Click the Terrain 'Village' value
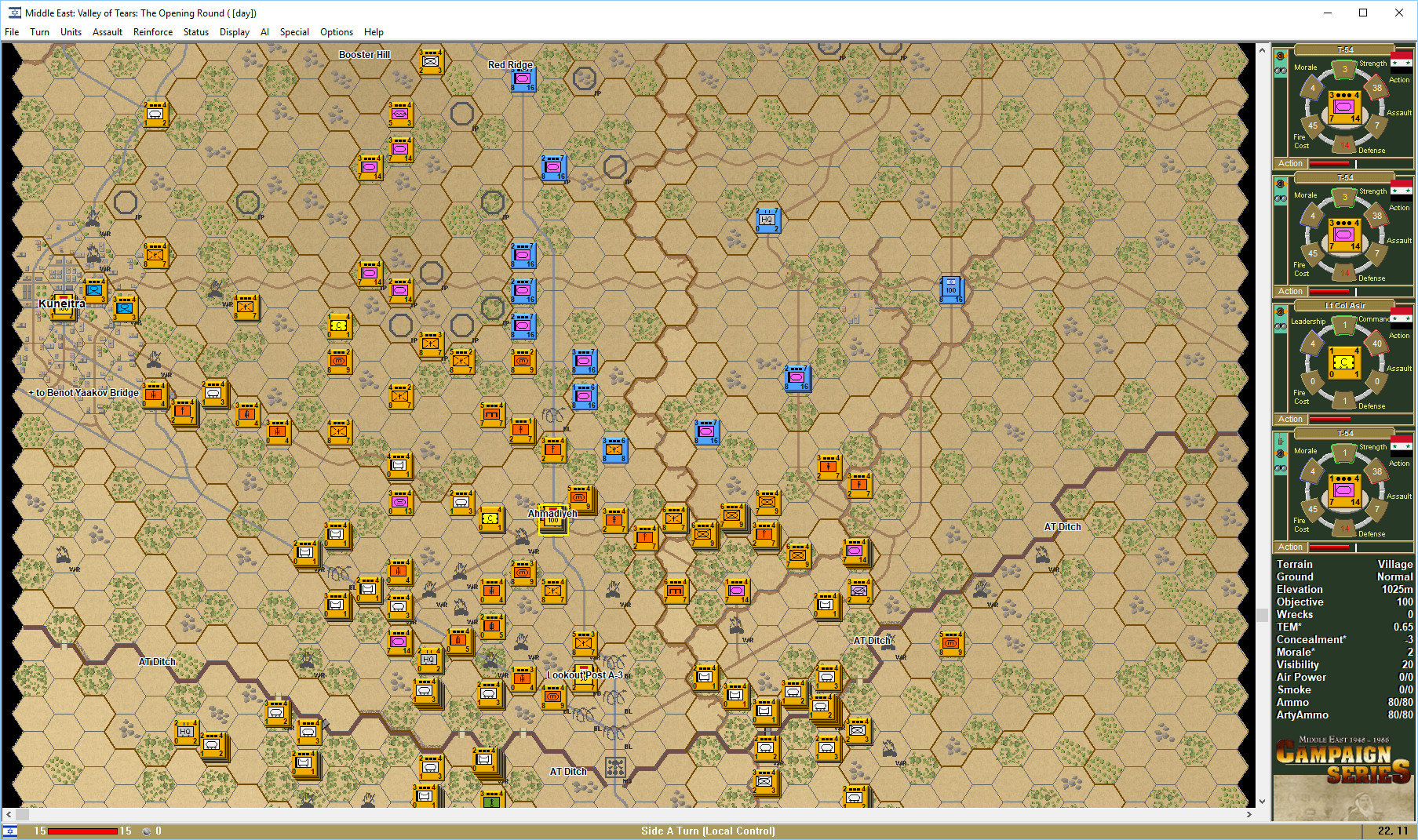The image size is (1418, 840). point(1394,565)
